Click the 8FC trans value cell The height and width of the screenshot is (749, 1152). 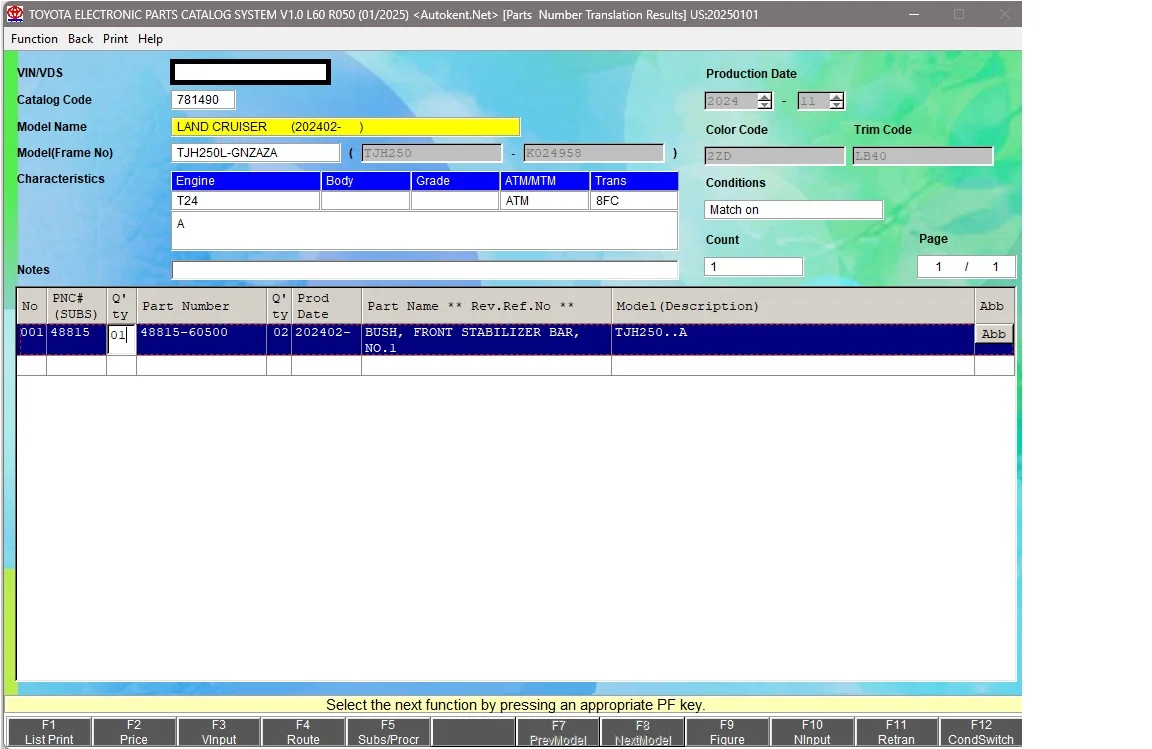[x=634, y=201]
